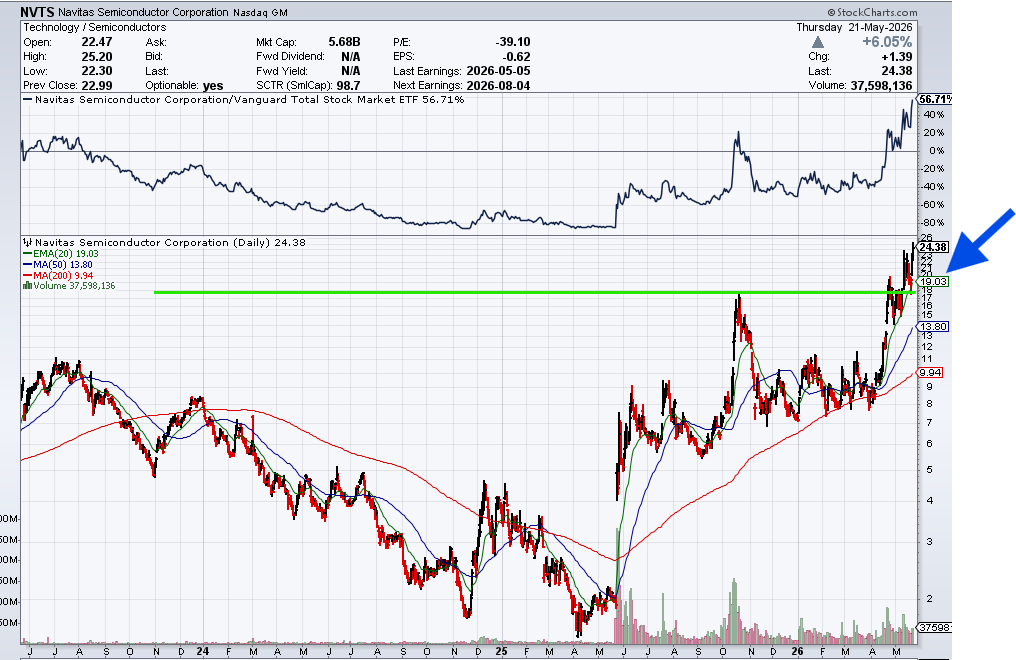The width and height of the screenshot is (1016, 660).
Task: Click the Fwd Yield N/A value
Action: pyautogui.click(x=351, y=71)
